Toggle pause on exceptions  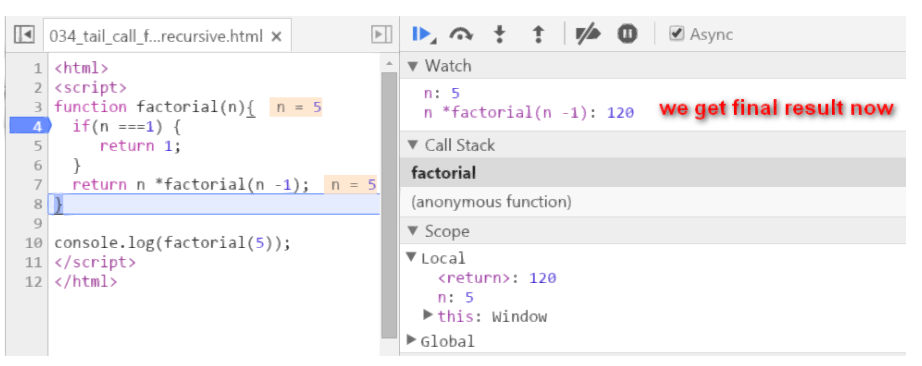click(627, 34)
